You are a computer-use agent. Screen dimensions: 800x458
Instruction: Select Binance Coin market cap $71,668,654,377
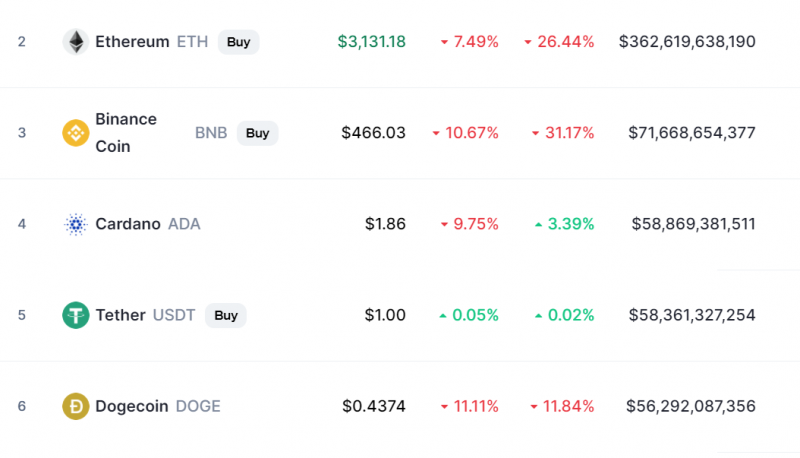coord(691,133)
